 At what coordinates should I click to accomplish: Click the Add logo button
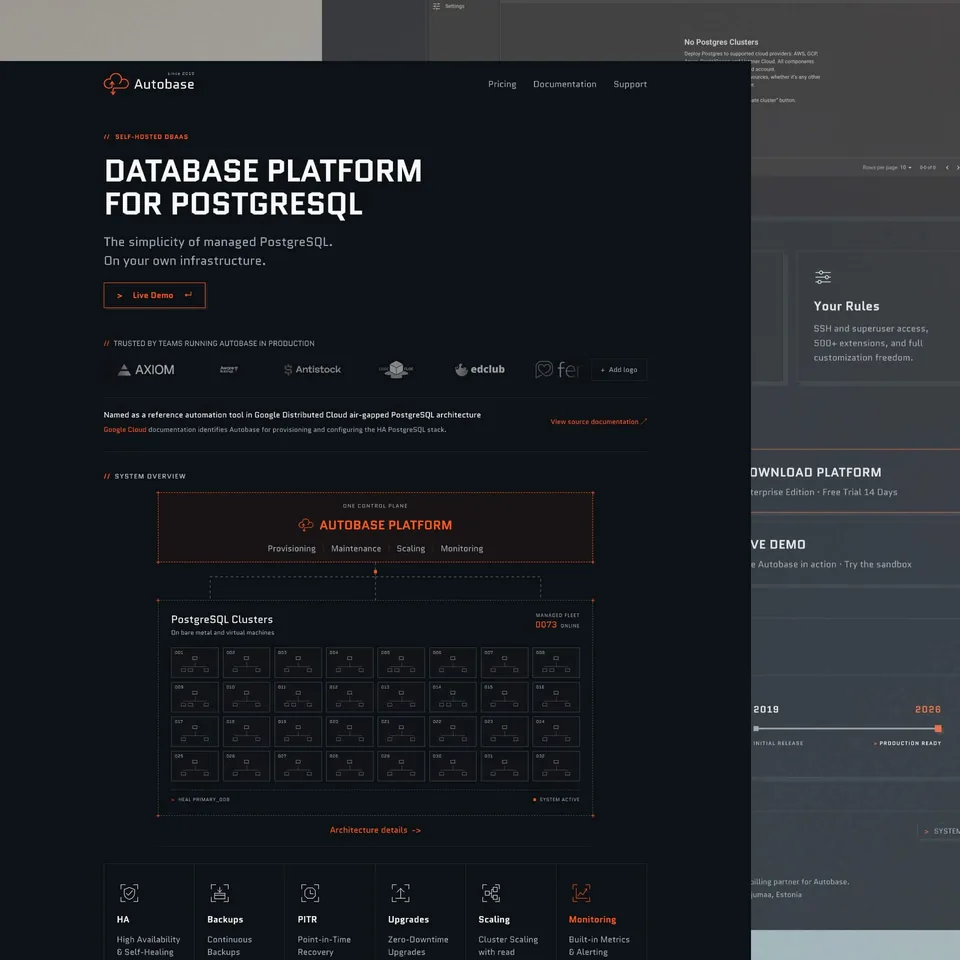click(619, 370)
